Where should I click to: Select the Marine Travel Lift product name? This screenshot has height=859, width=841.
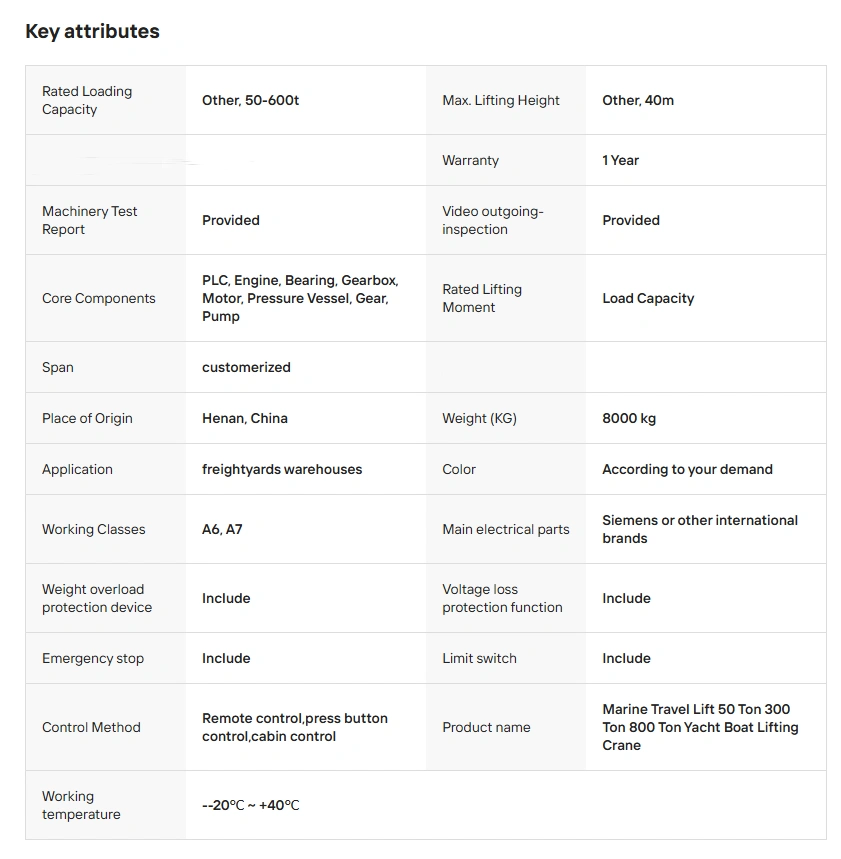(x=700, y=727)
